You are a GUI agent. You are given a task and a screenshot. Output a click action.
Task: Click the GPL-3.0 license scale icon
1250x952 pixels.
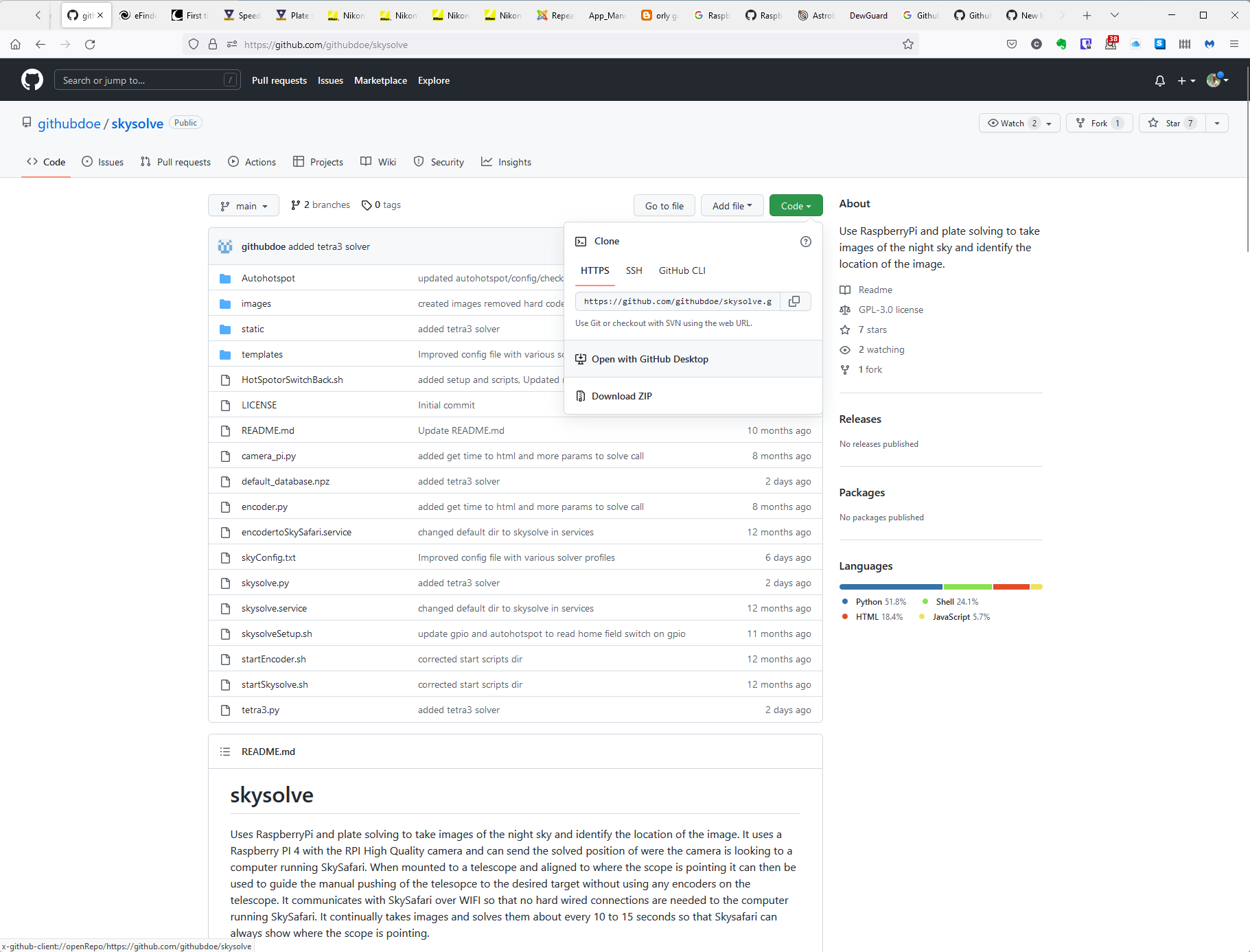[x=845, y=310]
